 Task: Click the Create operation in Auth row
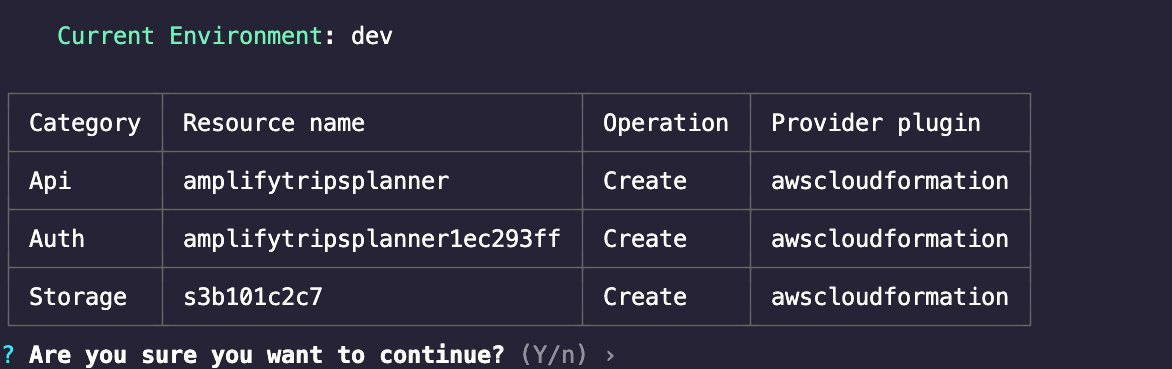pos(645,239)
